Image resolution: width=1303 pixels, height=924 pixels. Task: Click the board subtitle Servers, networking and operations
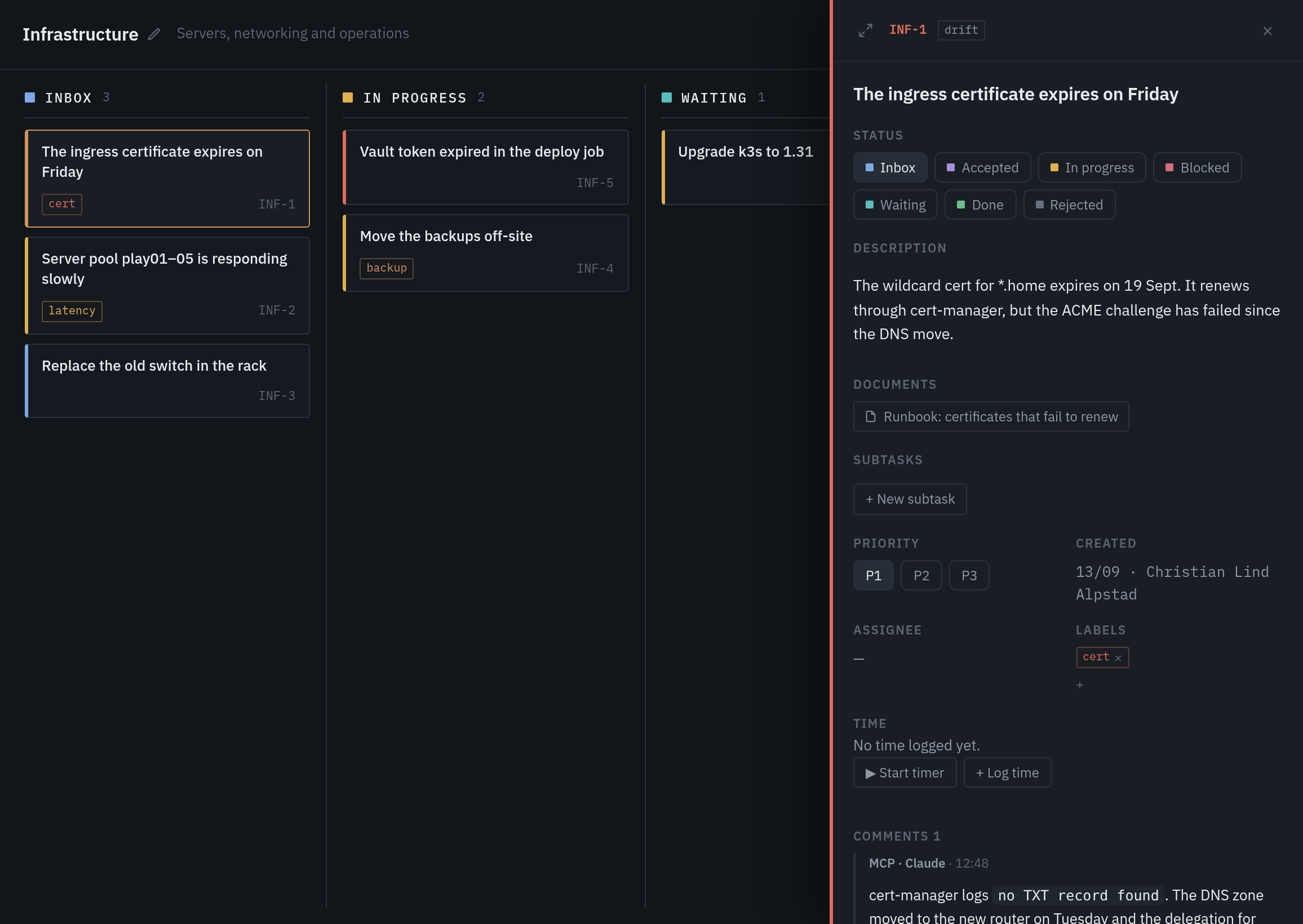(x=293, y=34)
